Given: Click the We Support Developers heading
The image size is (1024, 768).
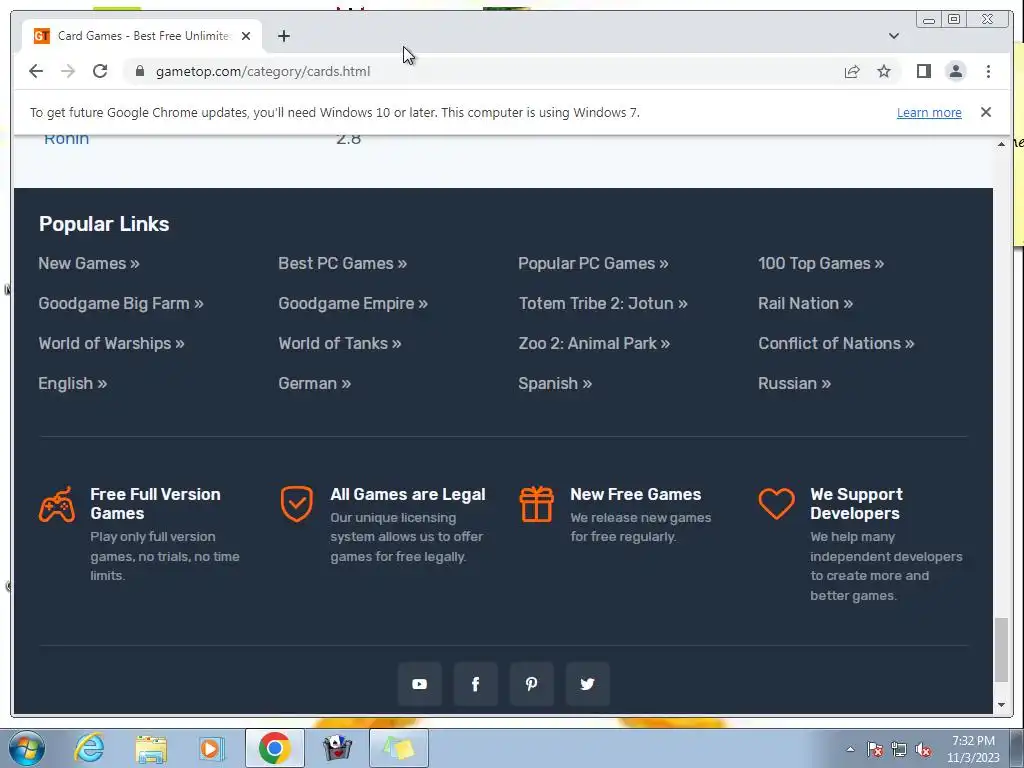Looking at the screenshot, I should click(x=856, y=504).
